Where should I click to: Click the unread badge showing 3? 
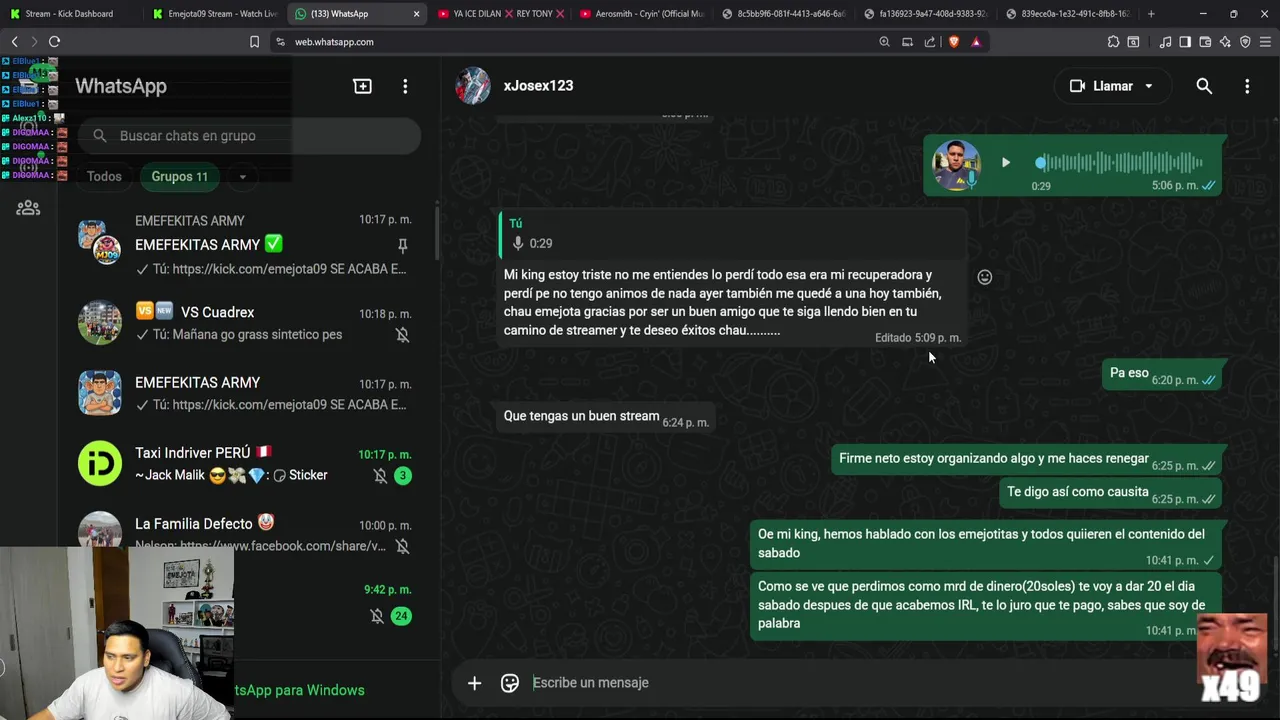click(x=402, y=476)
